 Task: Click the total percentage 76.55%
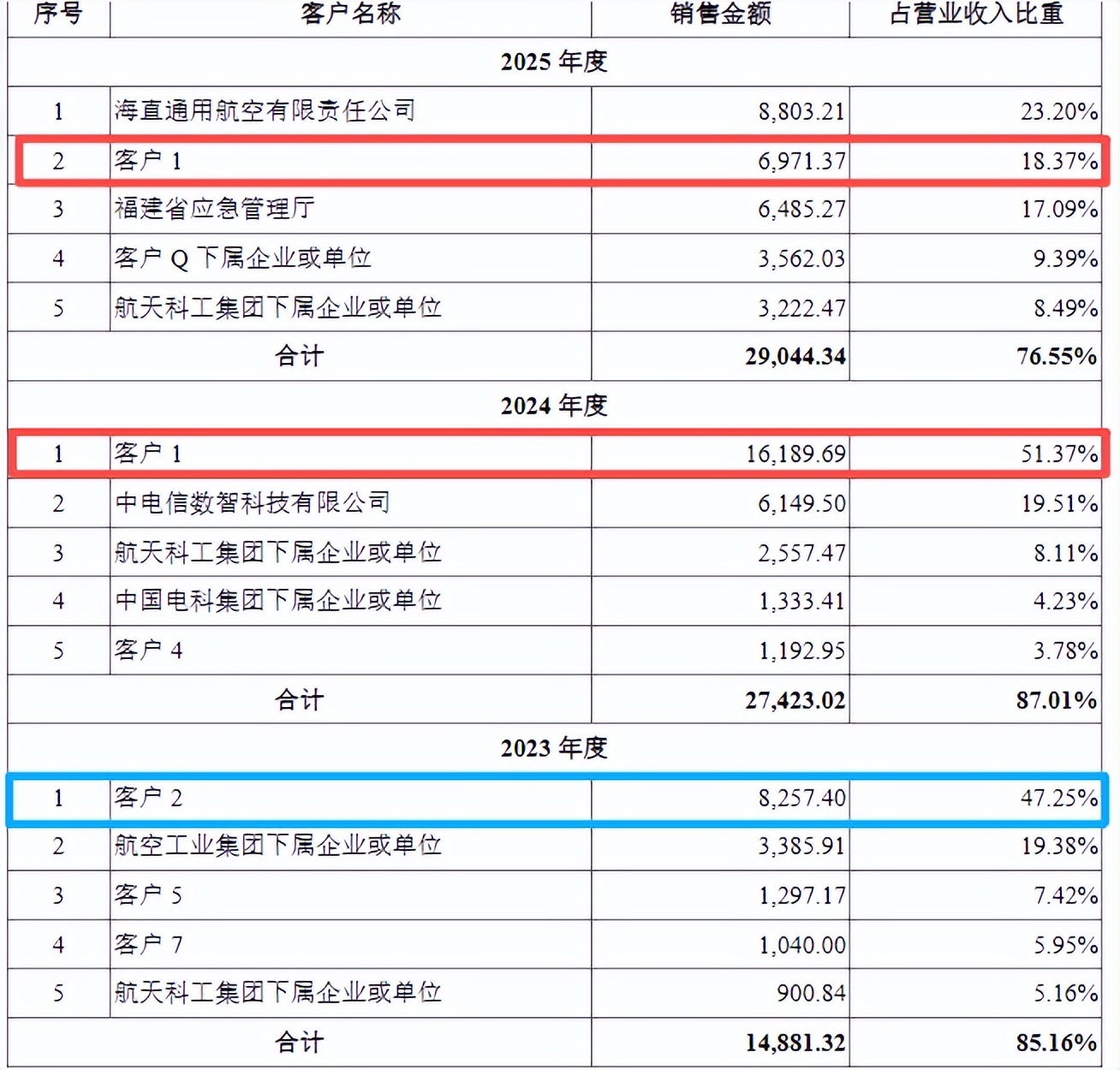coord(1057,356)
